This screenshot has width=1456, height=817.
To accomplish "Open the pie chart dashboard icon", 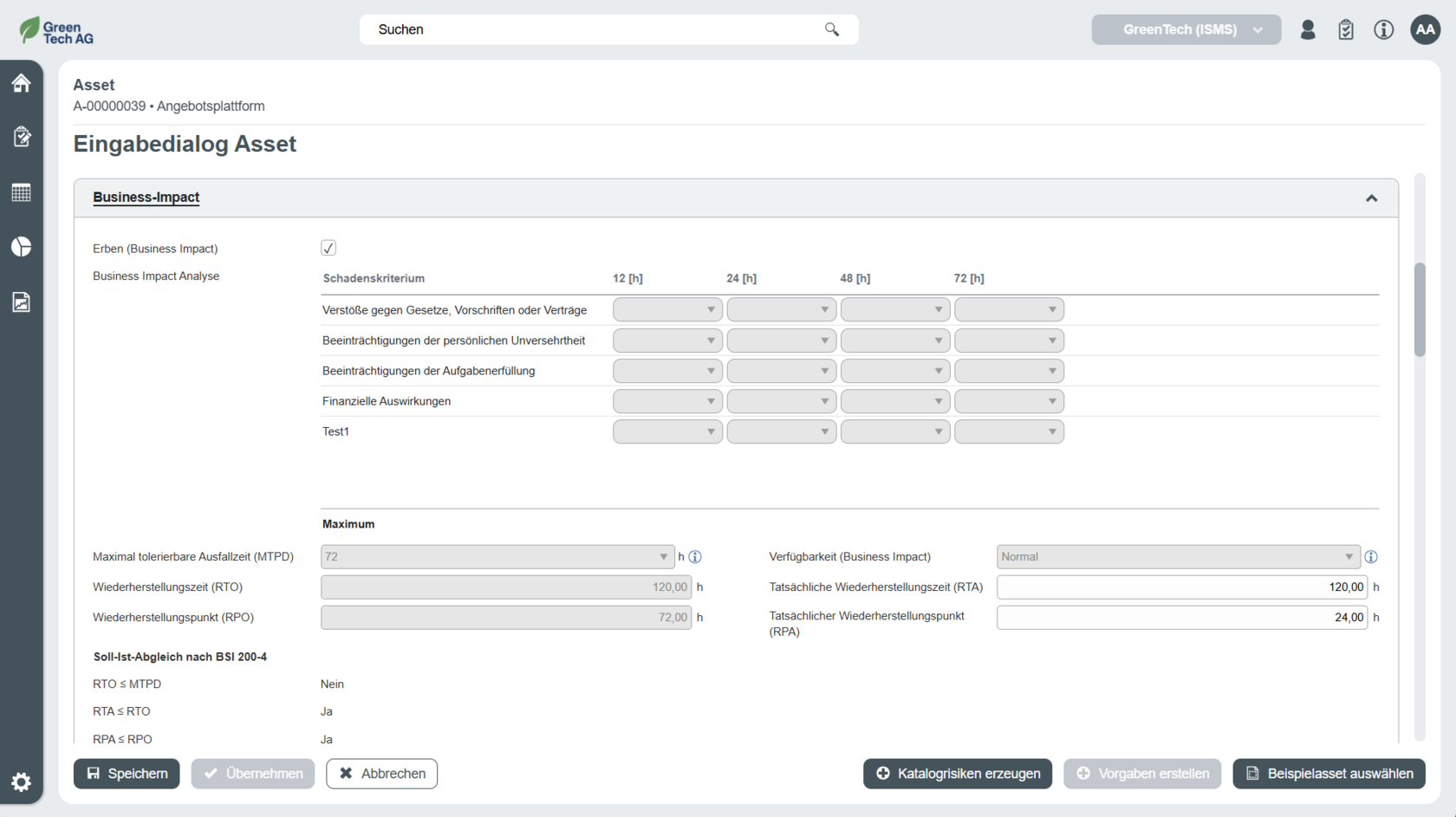I will coord(22,247).
